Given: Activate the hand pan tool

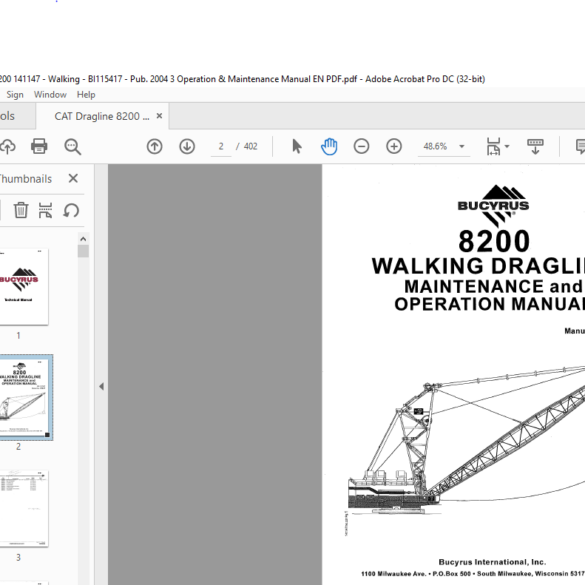Looking at the screenshot, I should [x=329, y=146].
